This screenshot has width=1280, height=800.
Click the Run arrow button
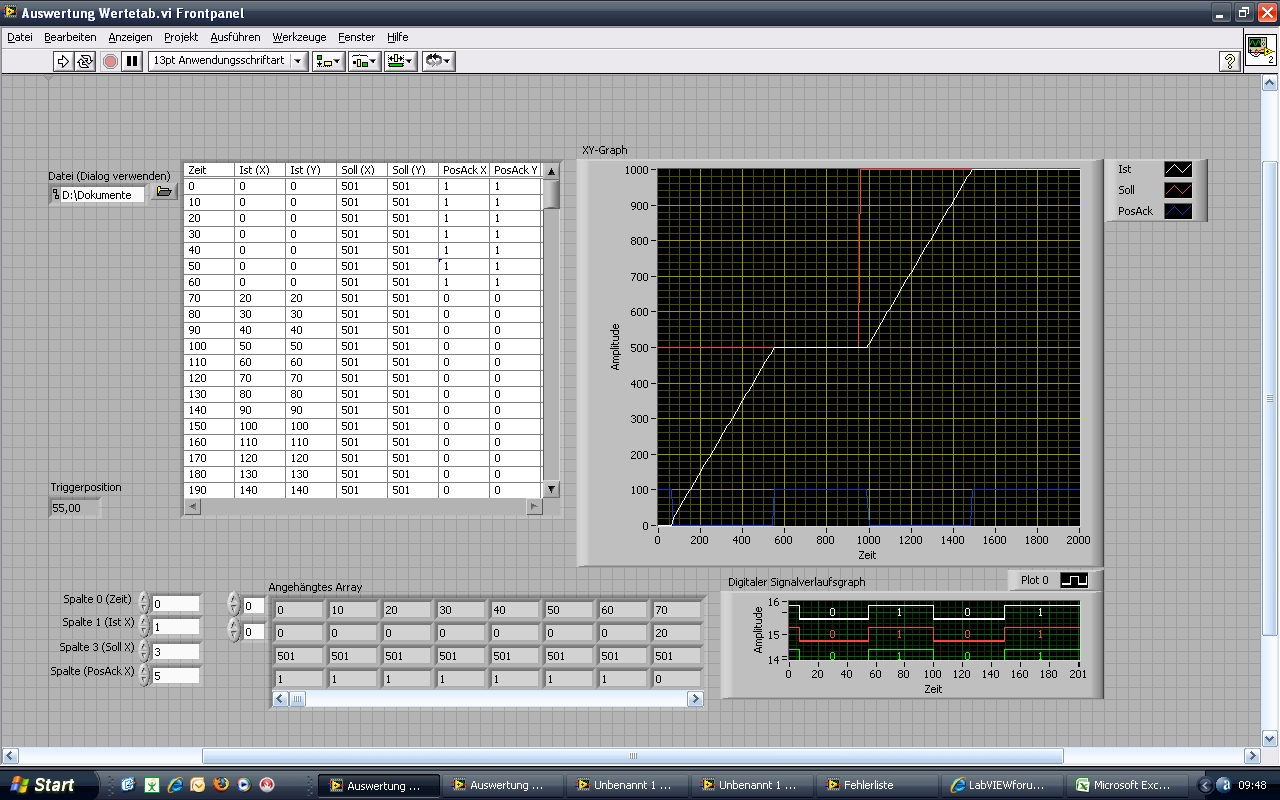tap(63, 61)
